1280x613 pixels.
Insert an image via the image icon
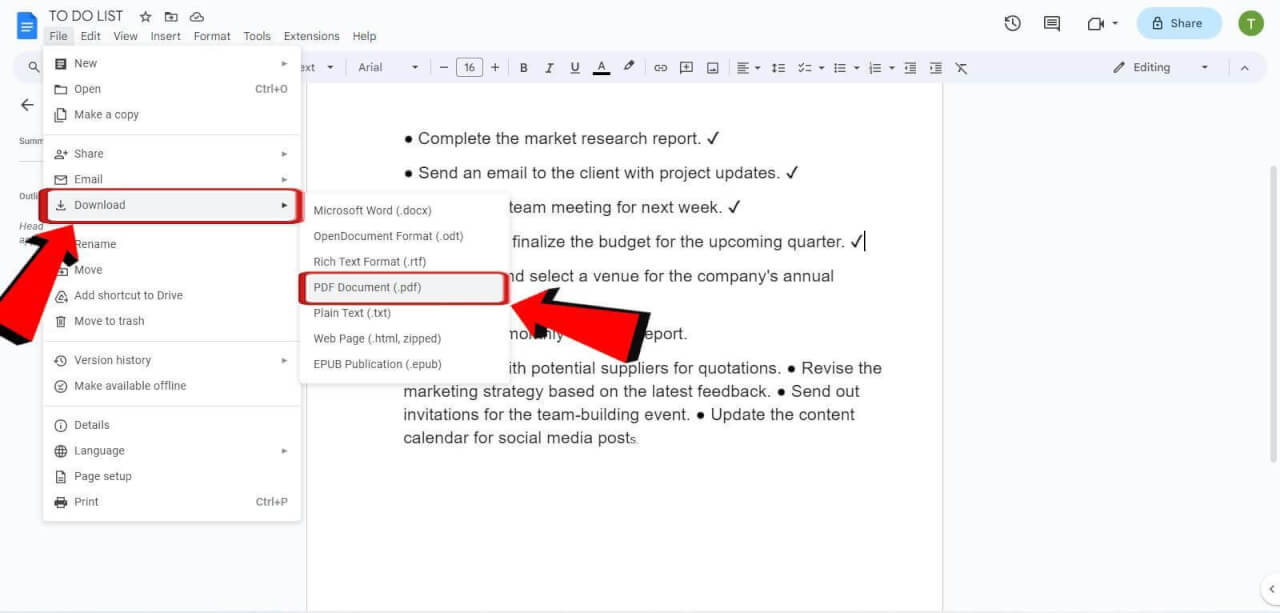712,67
